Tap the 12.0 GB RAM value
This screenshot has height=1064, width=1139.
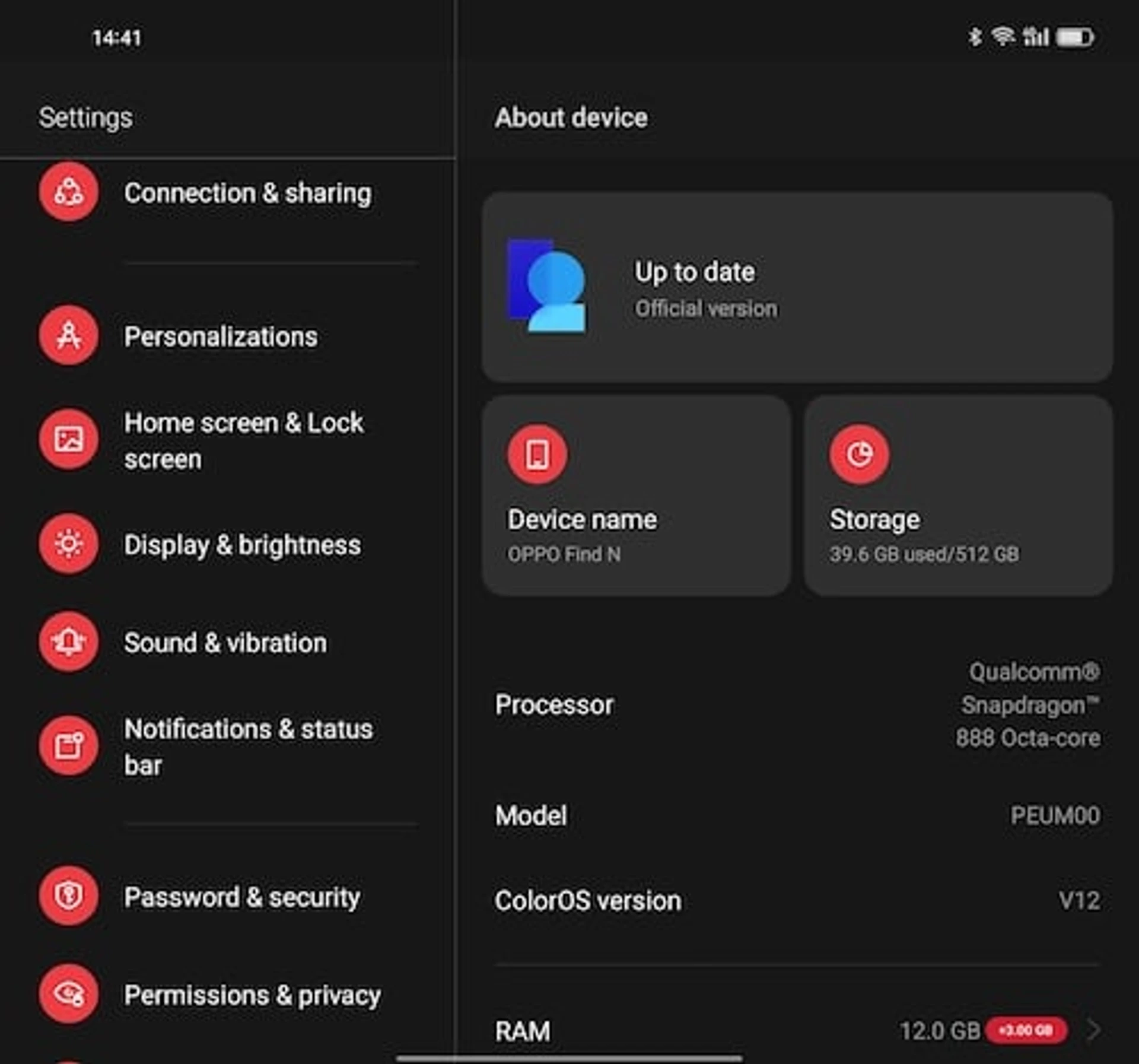pyautogui.click(x=940, y=1031)
